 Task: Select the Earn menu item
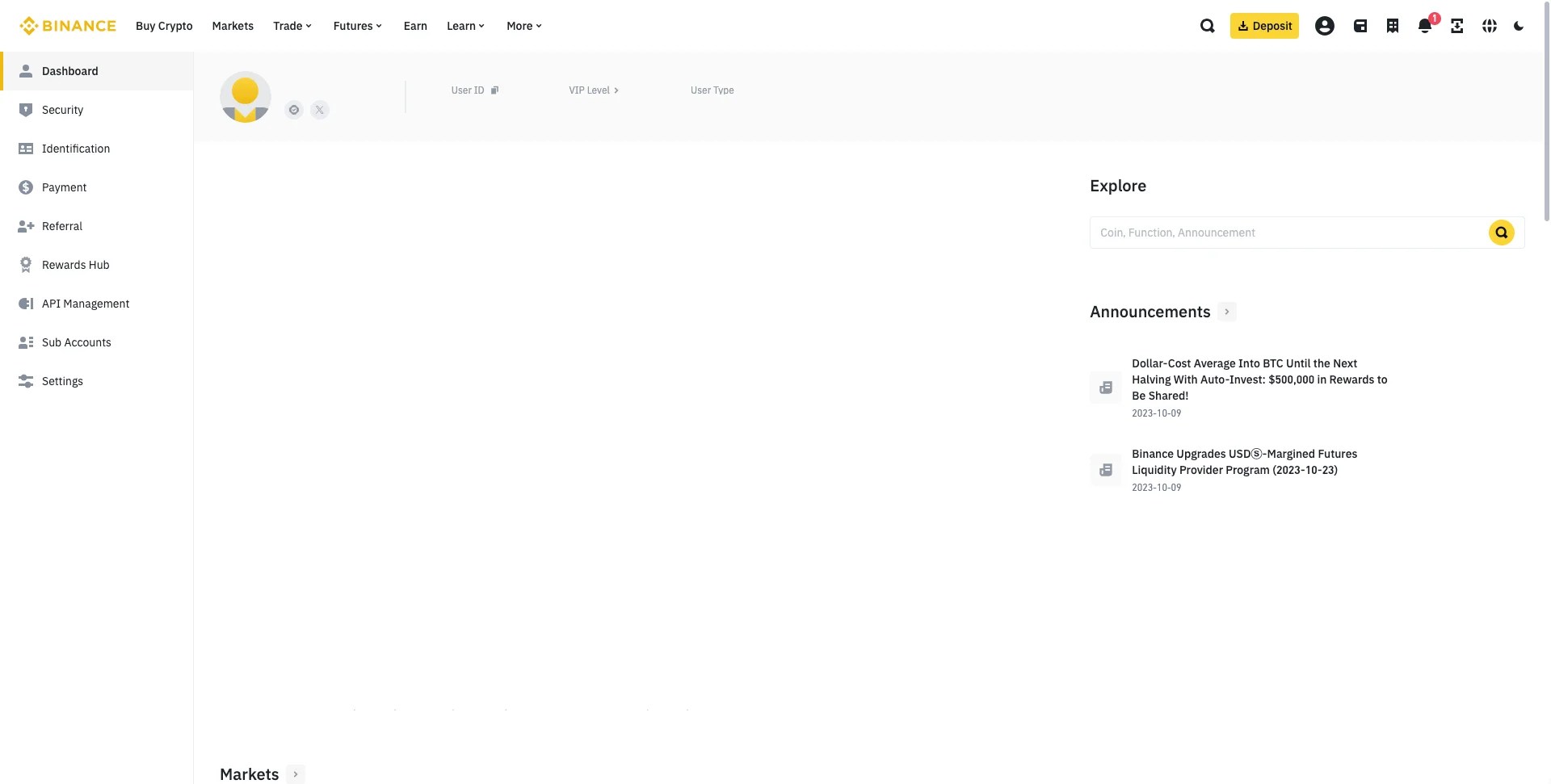[414, 25]
